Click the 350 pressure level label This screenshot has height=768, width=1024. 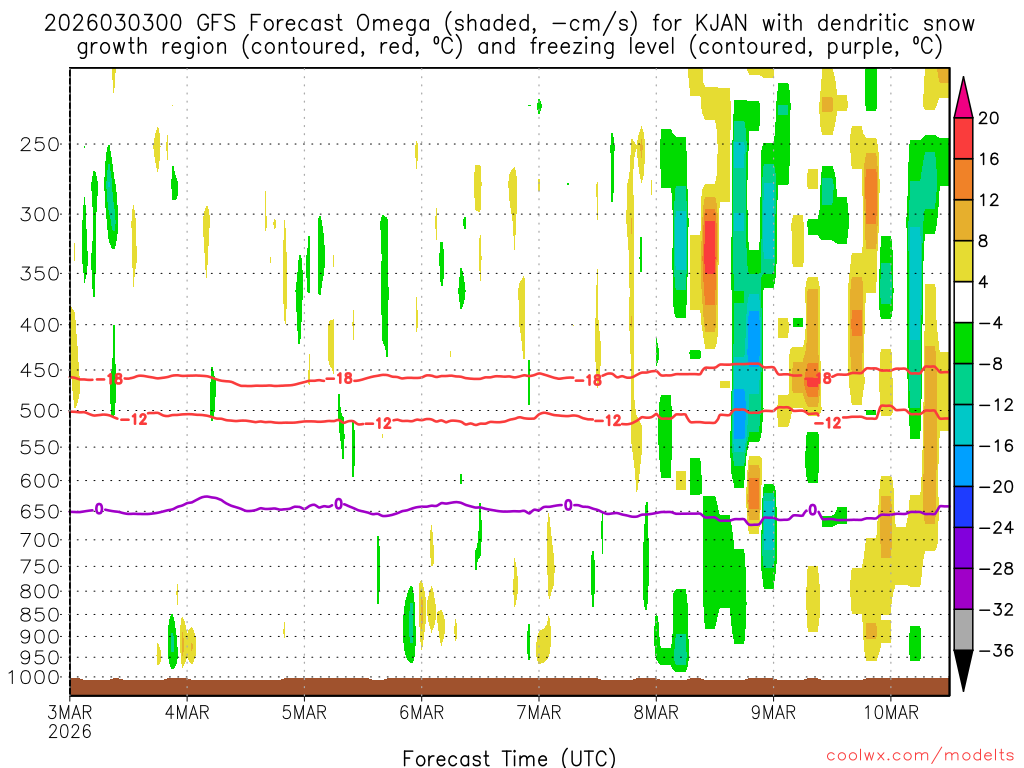pos(40,273)
